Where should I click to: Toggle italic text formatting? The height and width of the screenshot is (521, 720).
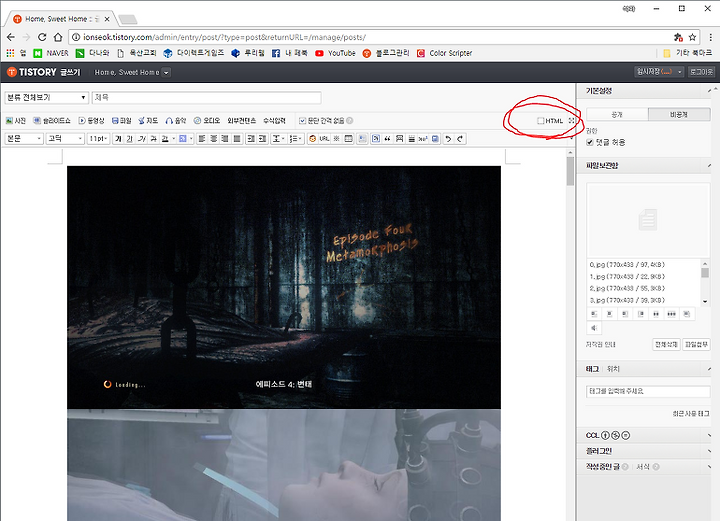point(141,139)
